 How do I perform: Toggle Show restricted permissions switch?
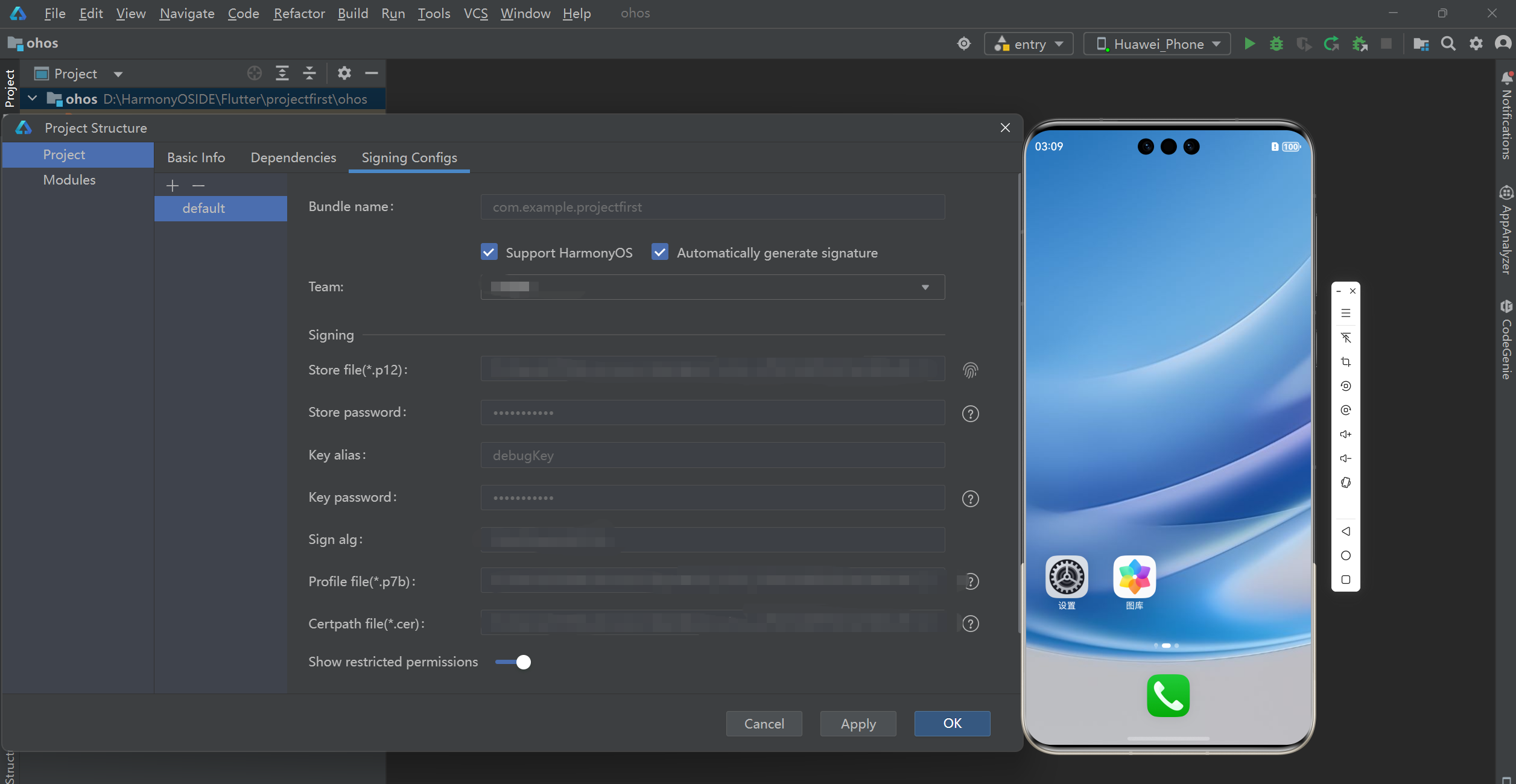coord(513,662)
